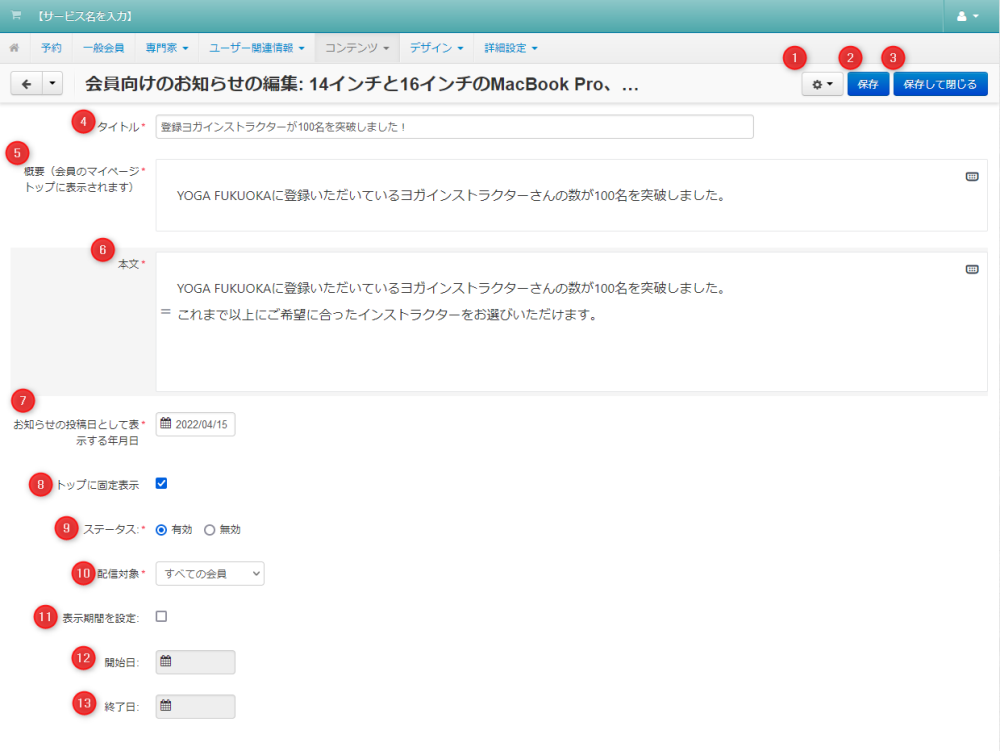Click the posting date field 2022/04/15
The height and width of the screenshot is (751, 1000).
coord(195,424)
